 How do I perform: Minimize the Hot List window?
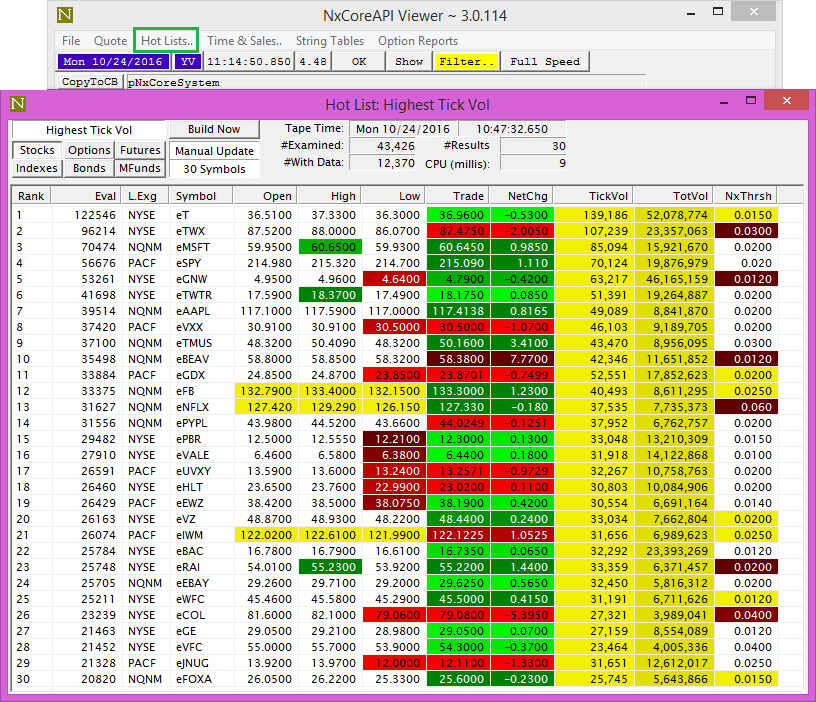(x=724, y=102)
